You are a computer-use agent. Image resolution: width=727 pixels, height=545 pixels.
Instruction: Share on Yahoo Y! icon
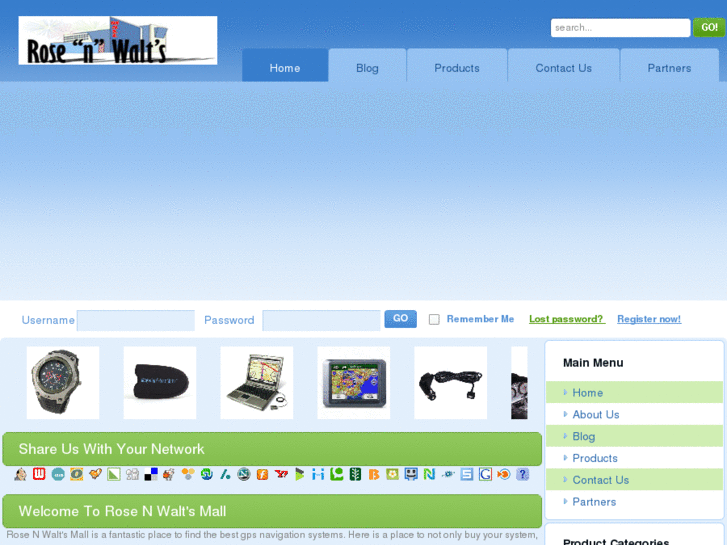[x=281, y=474]
